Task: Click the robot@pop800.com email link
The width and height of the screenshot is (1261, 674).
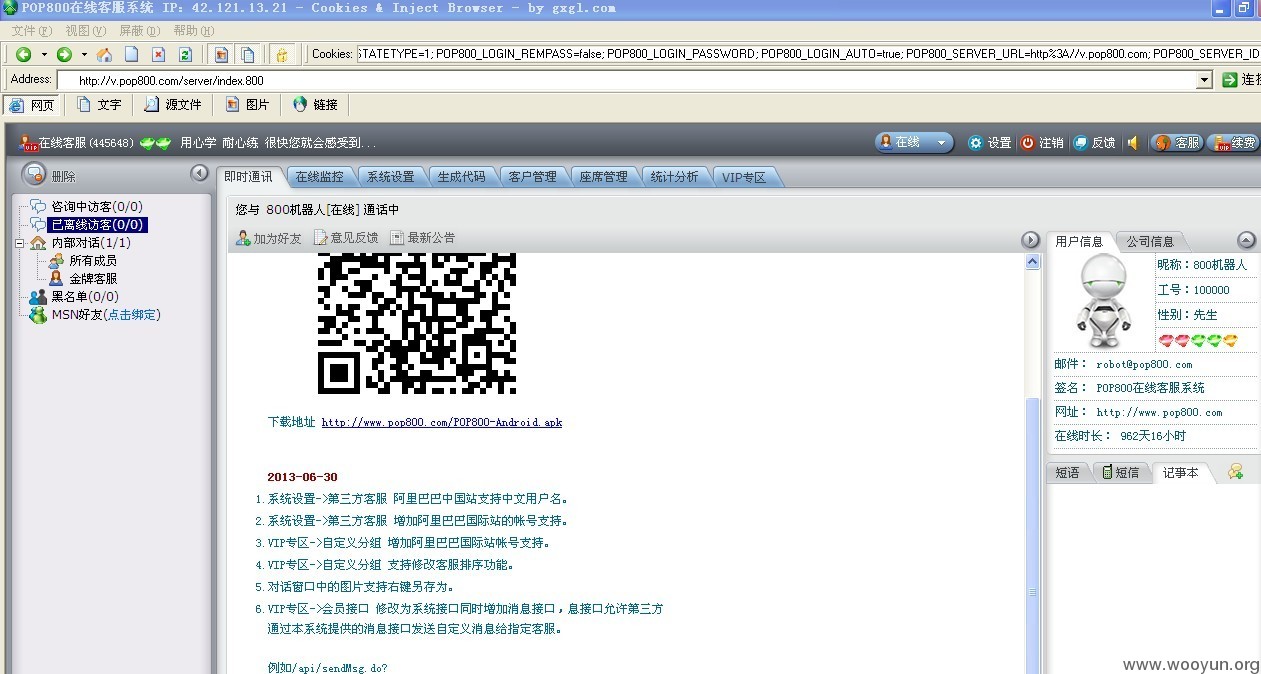Action: (1144, 365)
